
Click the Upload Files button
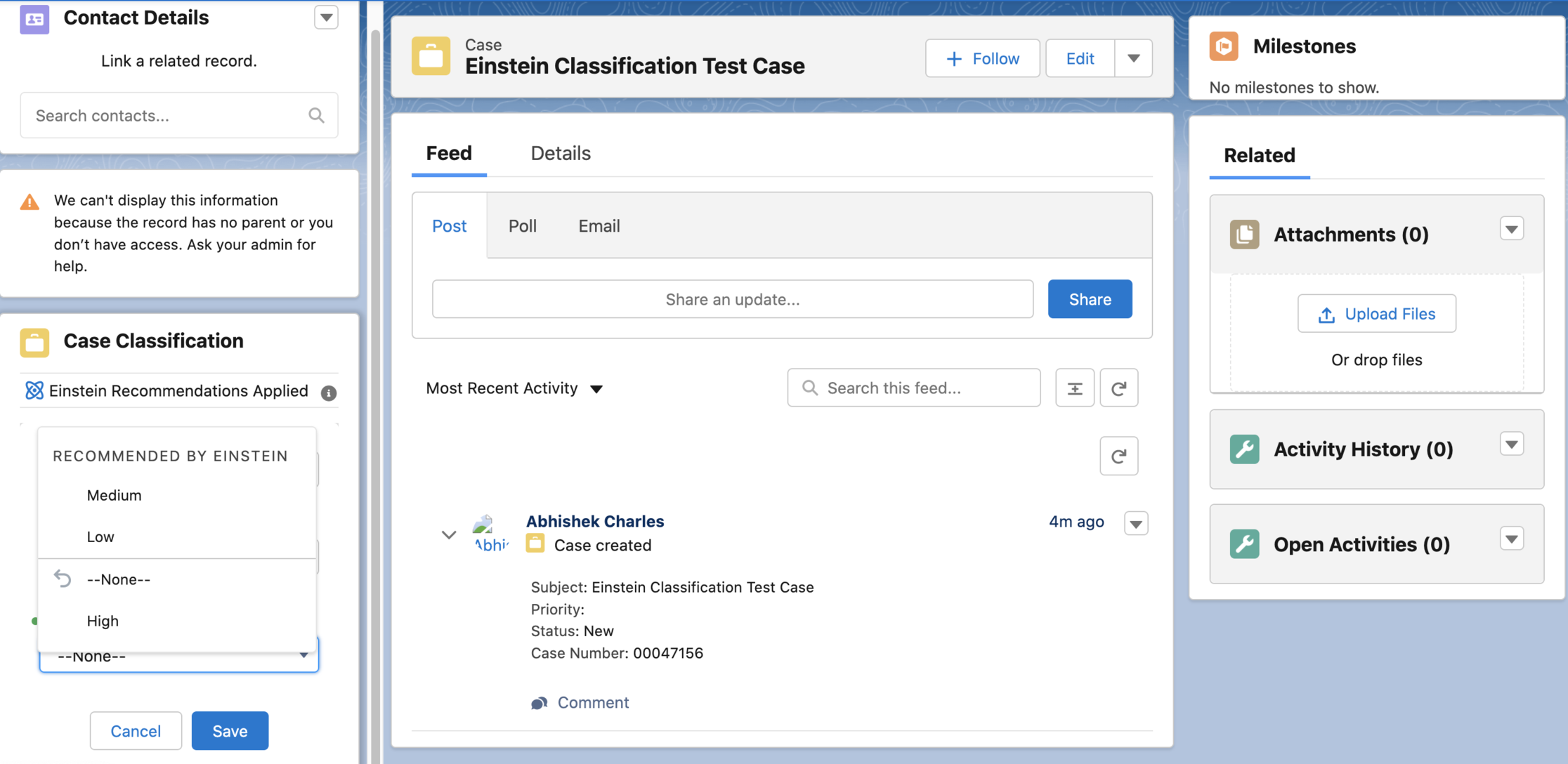coord(1376,314)
